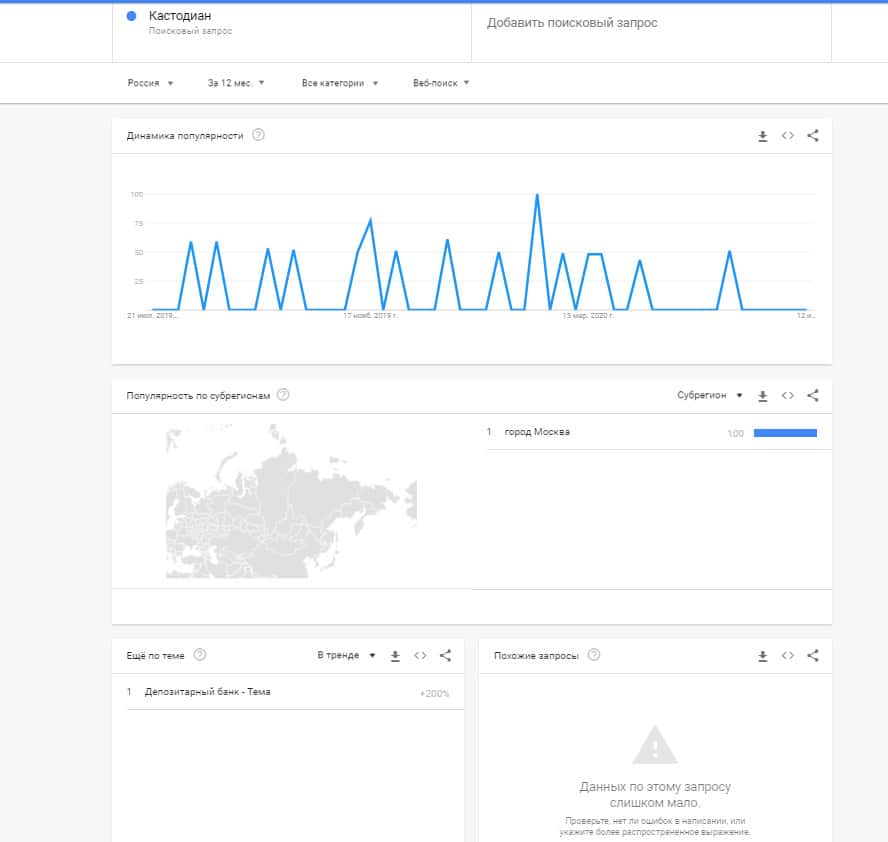Image resolution: width=888 pixels, height=842 pixels.
Task: Share the interest over time chart
Action: tap(813, 136)
